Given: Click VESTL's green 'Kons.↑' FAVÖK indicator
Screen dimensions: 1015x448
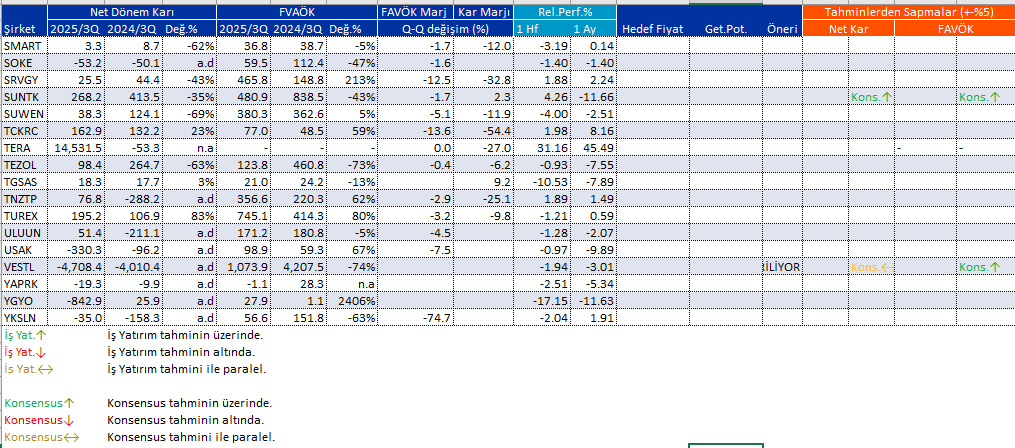Looking at the screenshot, I should click(x=979, y=267).
